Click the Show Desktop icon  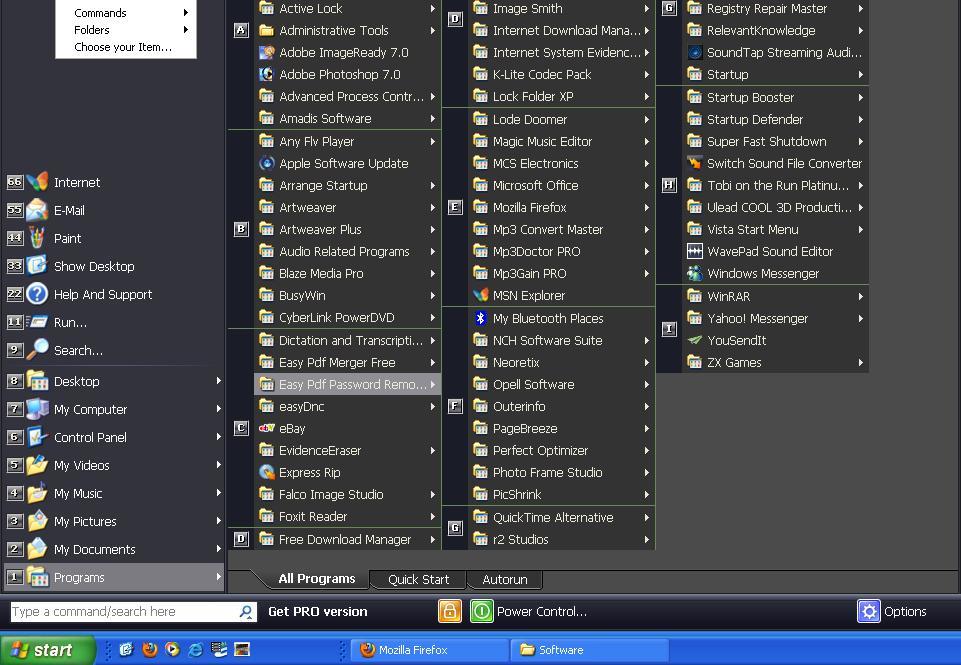click(37, 266)
